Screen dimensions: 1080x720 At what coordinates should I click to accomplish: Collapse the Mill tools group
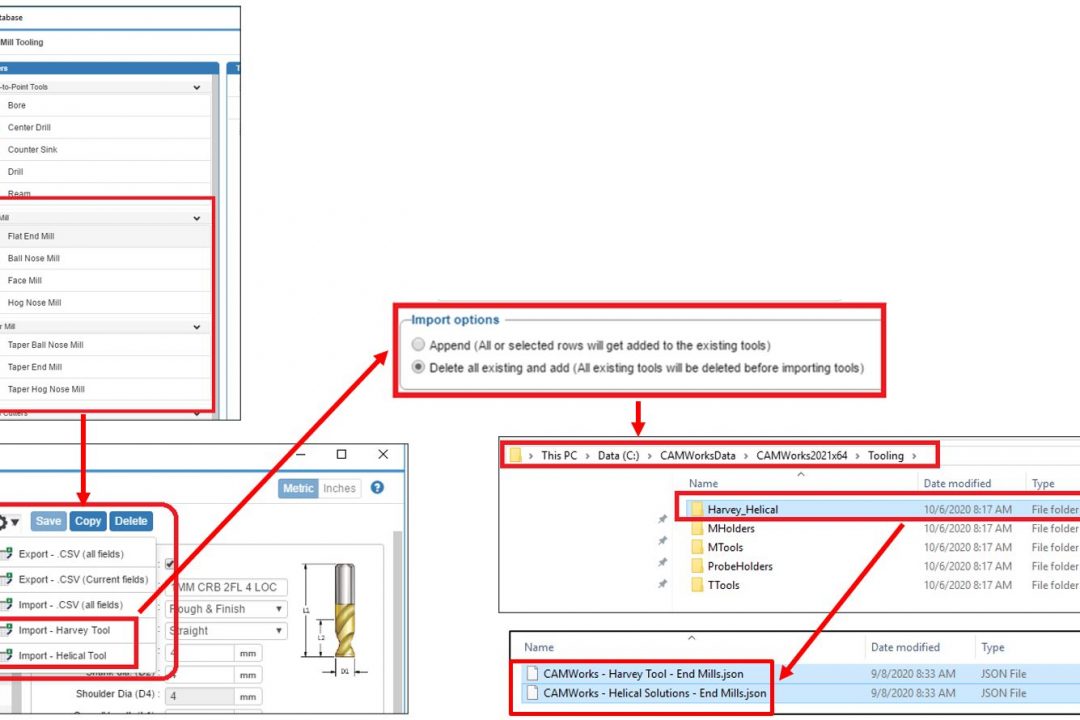(x=197, y=218)
